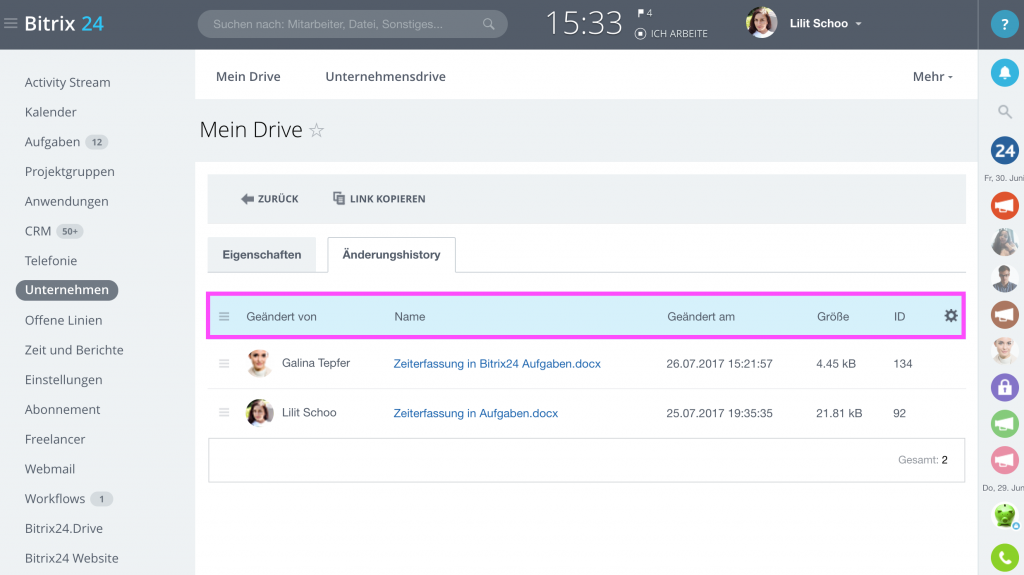Click the right sidebar search icon
Image resolution: width=1024 pixels, height=575 pixels.
(x=1004, y=112)
